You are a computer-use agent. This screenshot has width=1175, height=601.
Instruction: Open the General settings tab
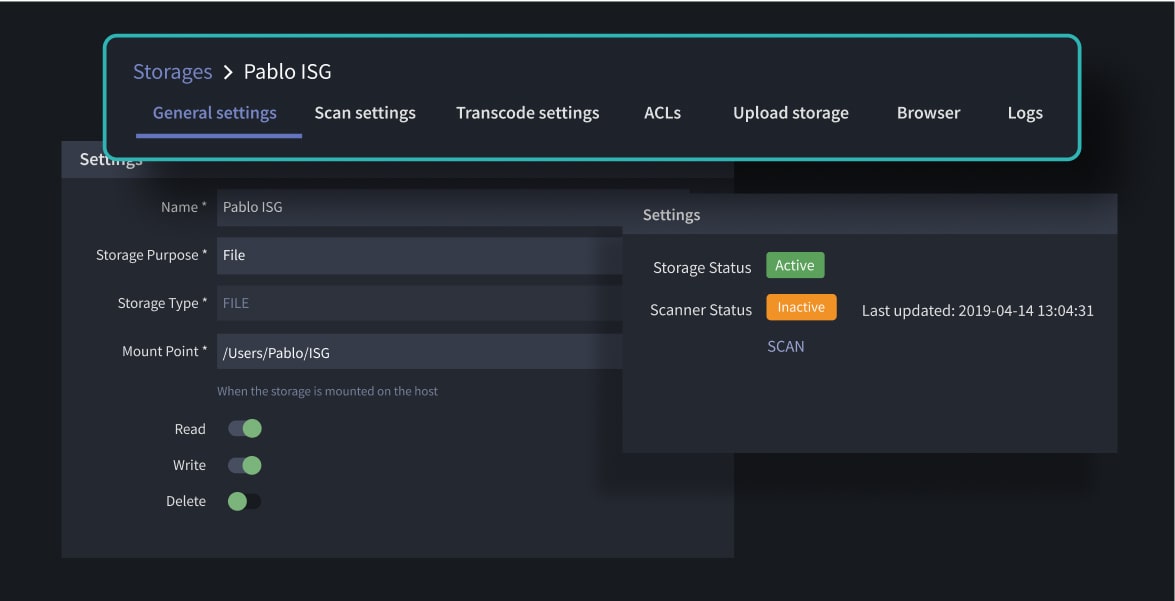(215, 113)
